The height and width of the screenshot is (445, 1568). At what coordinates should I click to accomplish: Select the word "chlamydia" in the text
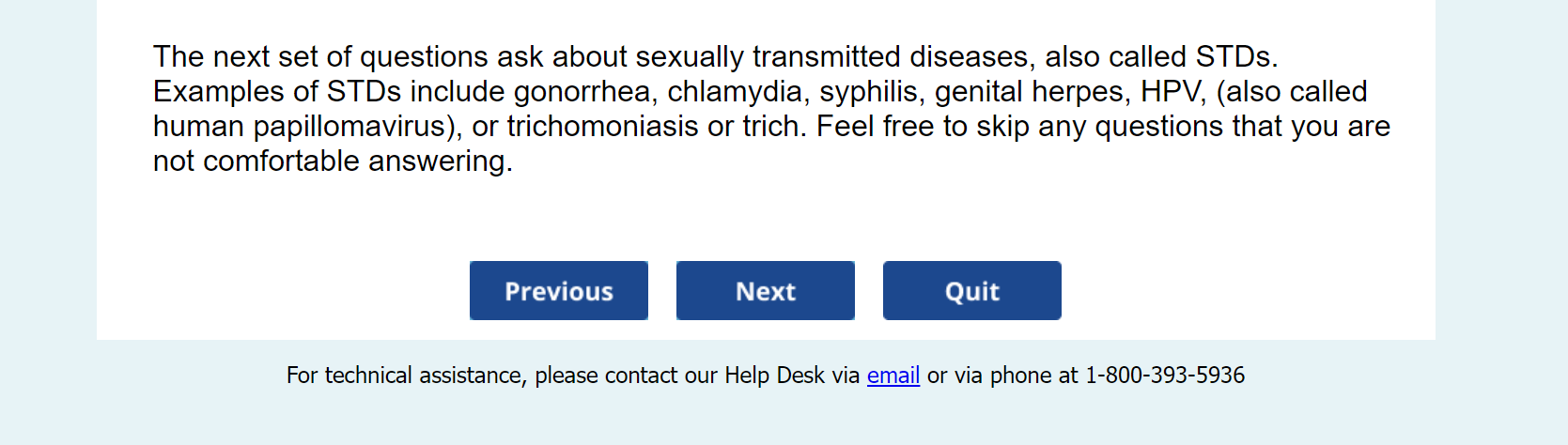point(735,92)
